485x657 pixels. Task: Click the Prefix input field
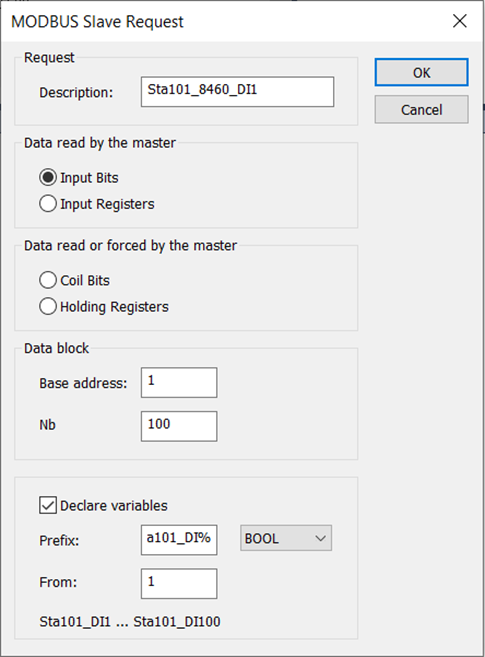point(179,540)
